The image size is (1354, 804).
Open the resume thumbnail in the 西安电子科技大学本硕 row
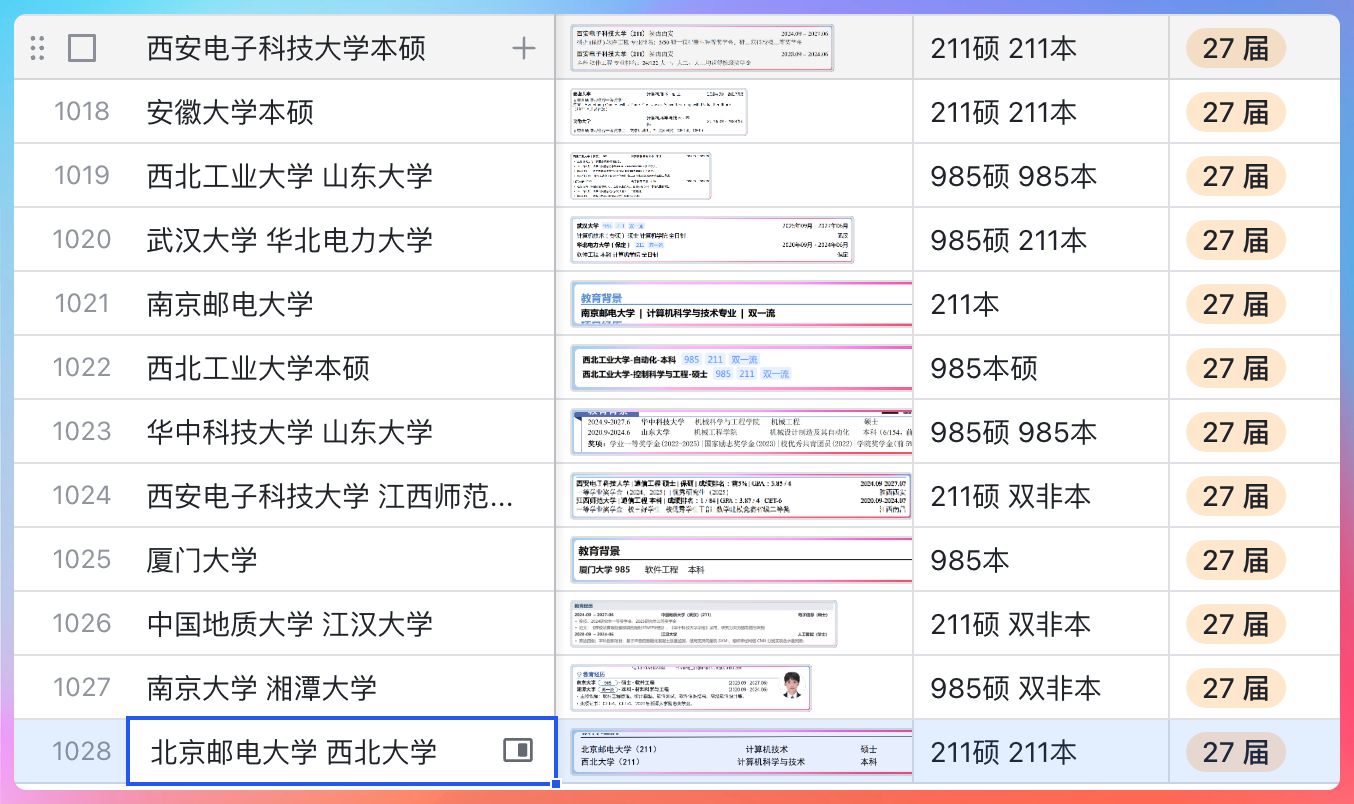(x=702, y=48)
